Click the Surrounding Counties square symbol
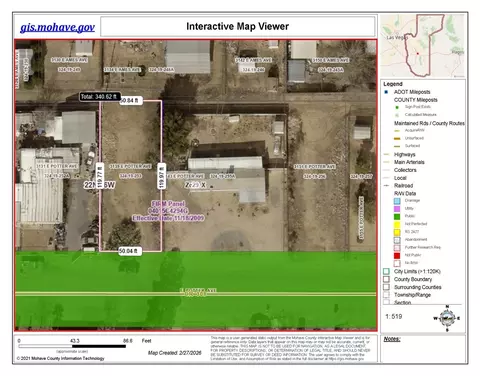Image resolution: width=480 pixels, height=376 pixels. pyautogui.click(x=386, y=287)
